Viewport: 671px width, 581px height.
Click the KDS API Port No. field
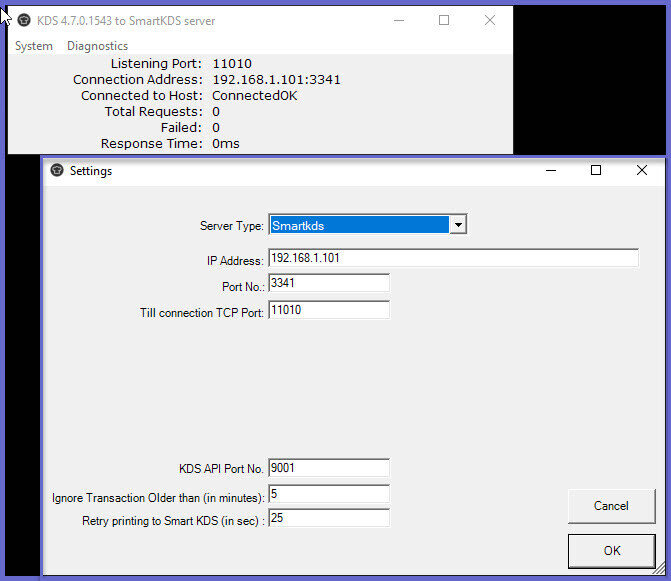pos(329,468)
